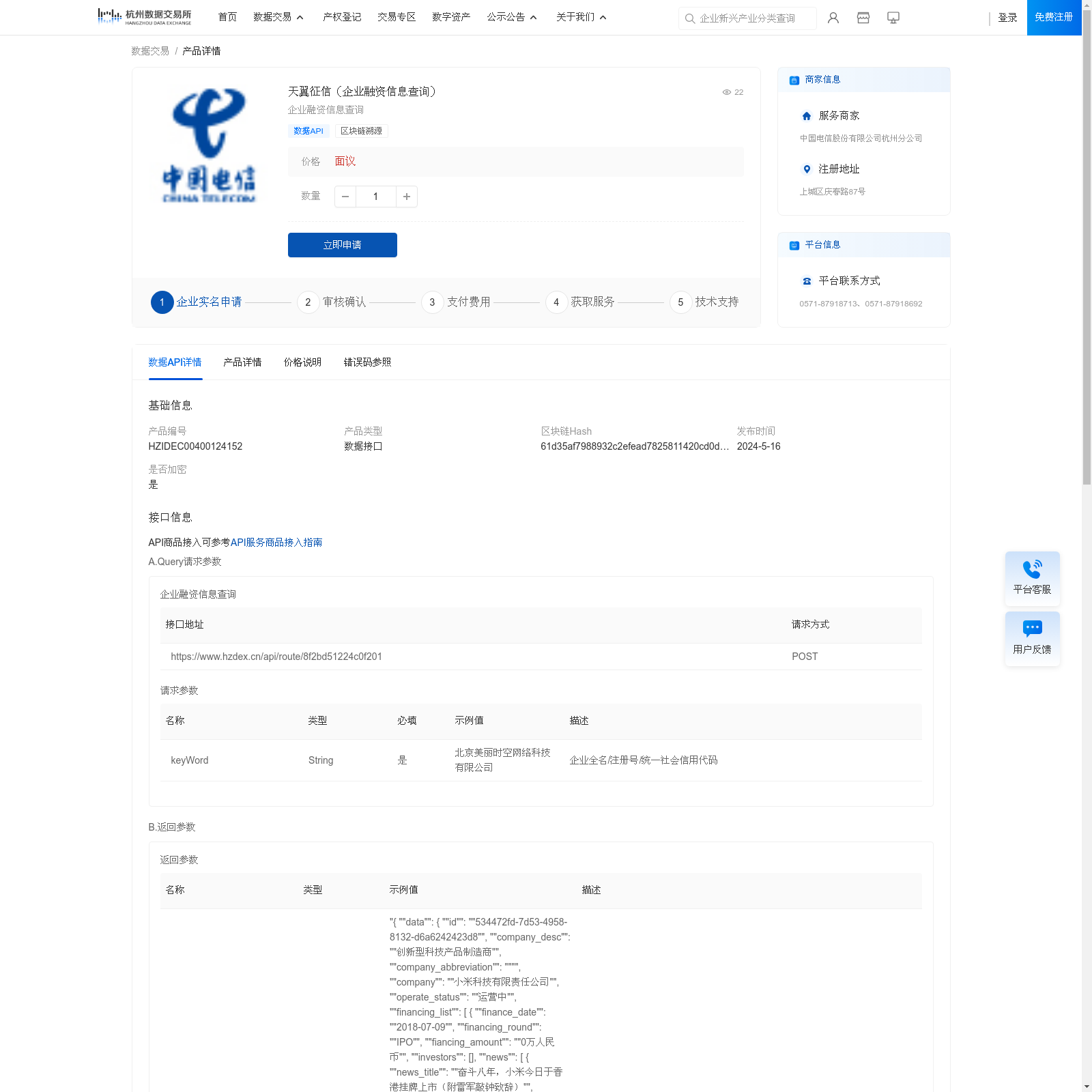
Task: Open the API服务商品接入指南 link
Action: tap(276, 543)
